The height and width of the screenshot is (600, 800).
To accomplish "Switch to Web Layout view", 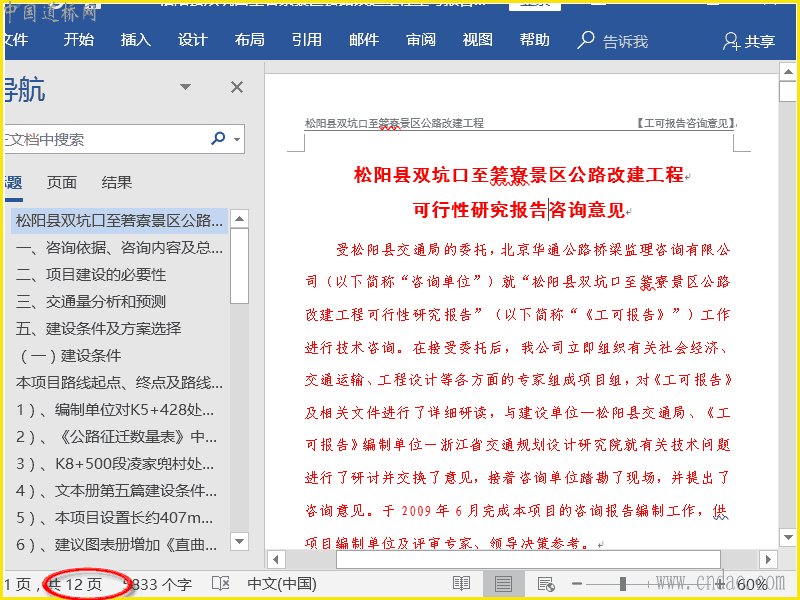I will point(545,584).
